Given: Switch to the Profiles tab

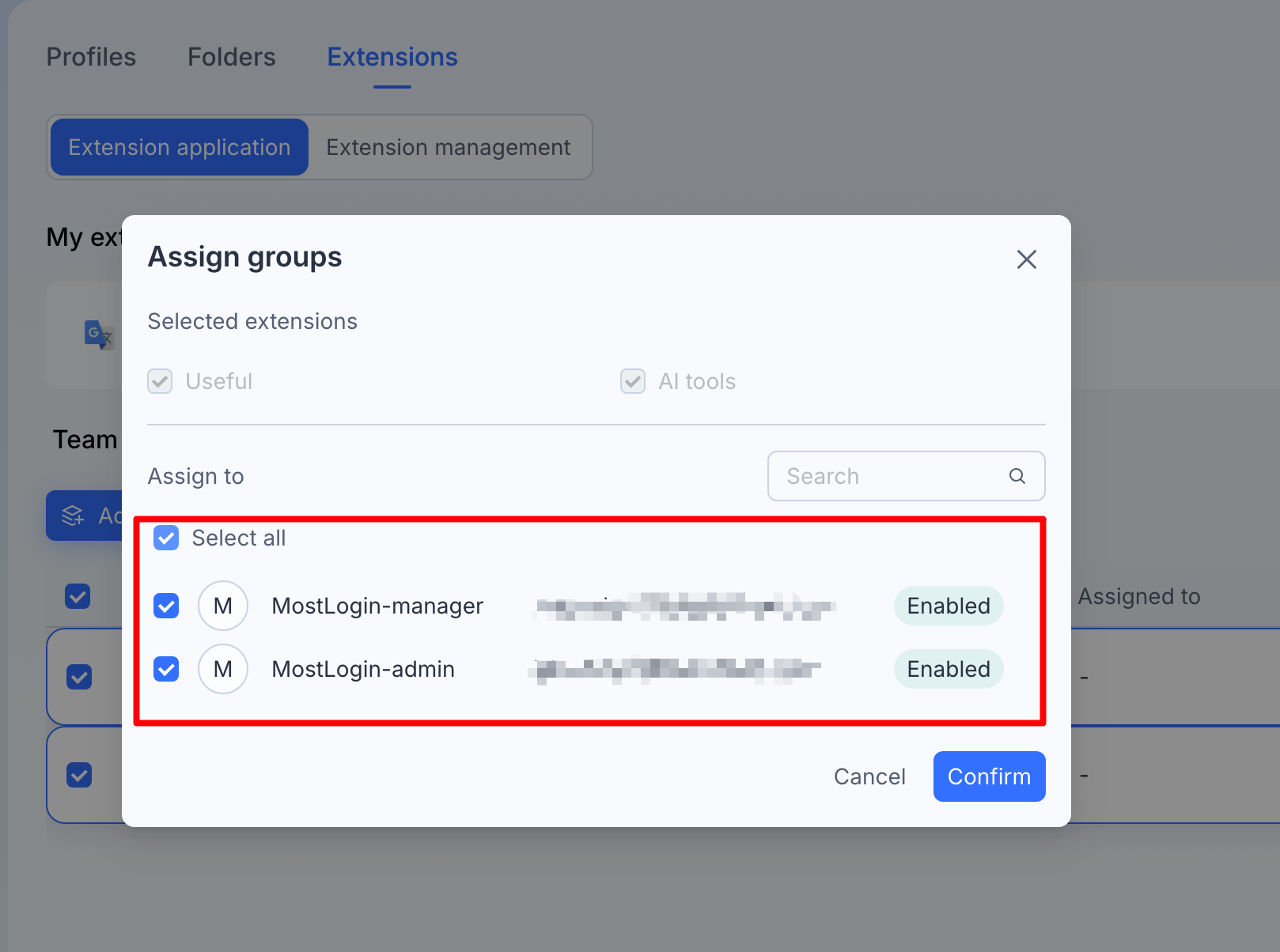Looking at the screenshot, I should pyautogui.click(x=91, y=57).
